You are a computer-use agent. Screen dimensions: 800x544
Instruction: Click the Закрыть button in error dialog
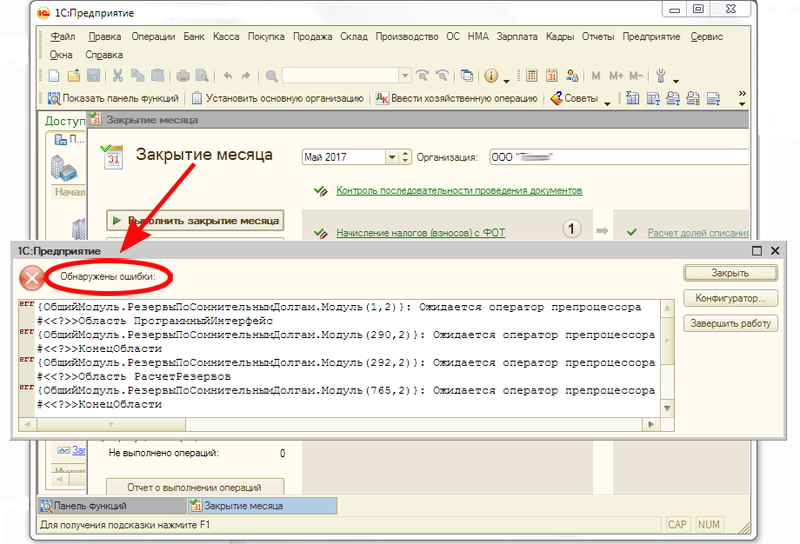tap(730, 273)
